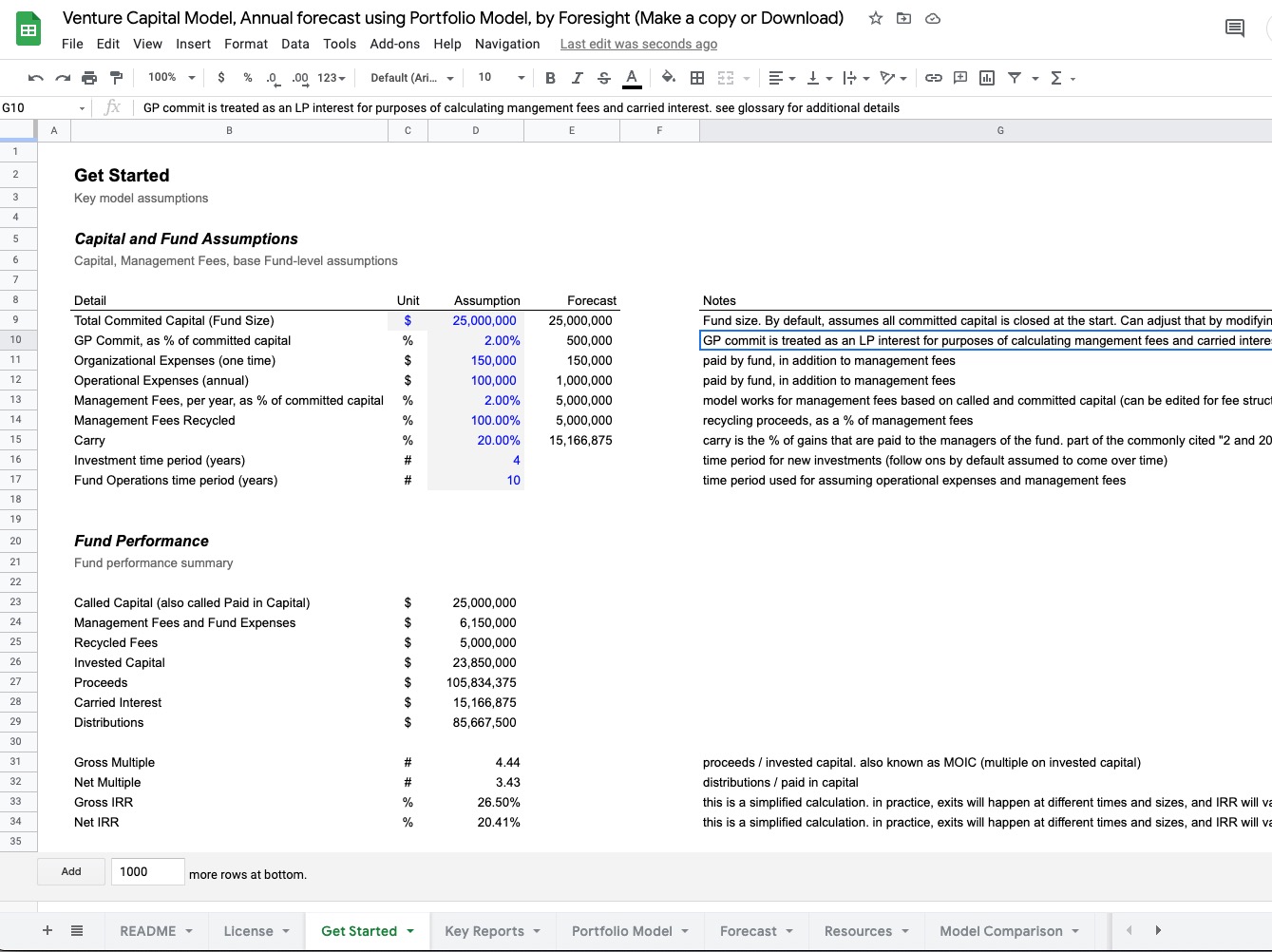Open the Data menu
The width and height of the screenshot is (1272, 952).
[x=294, y=44]
